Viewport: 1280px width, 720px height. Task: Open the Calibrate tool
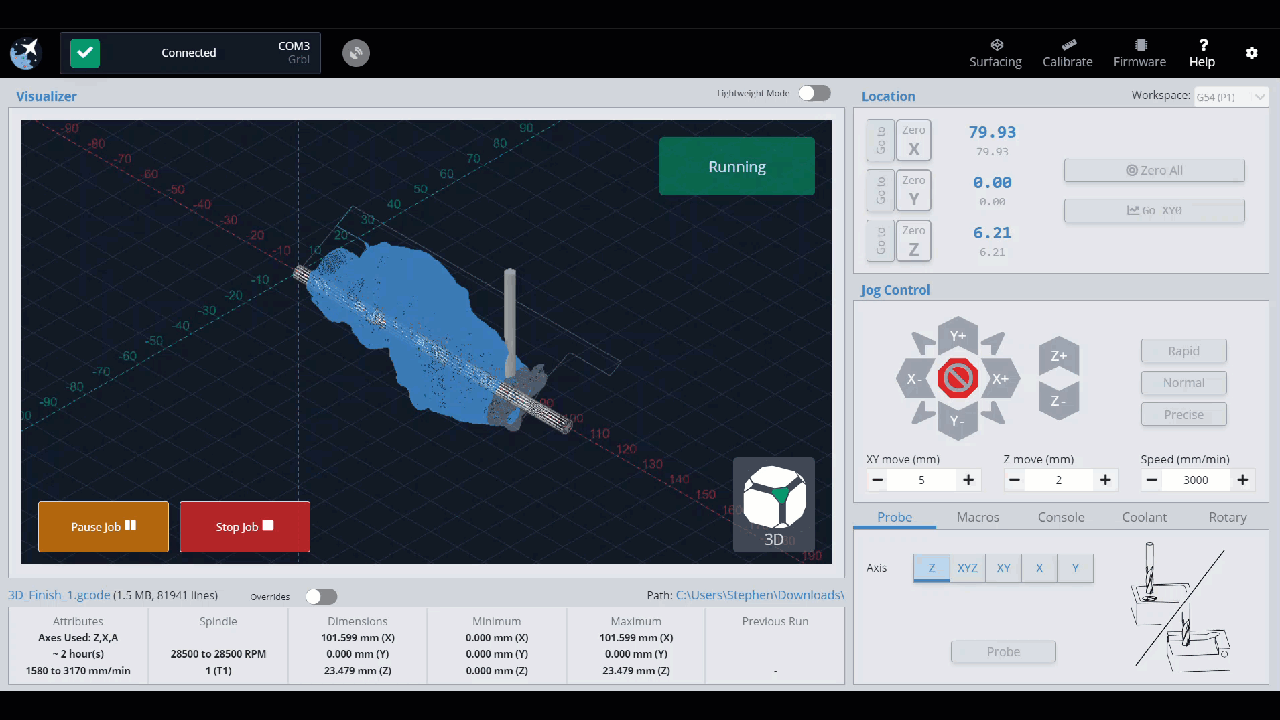click(x=1067, y=53)
